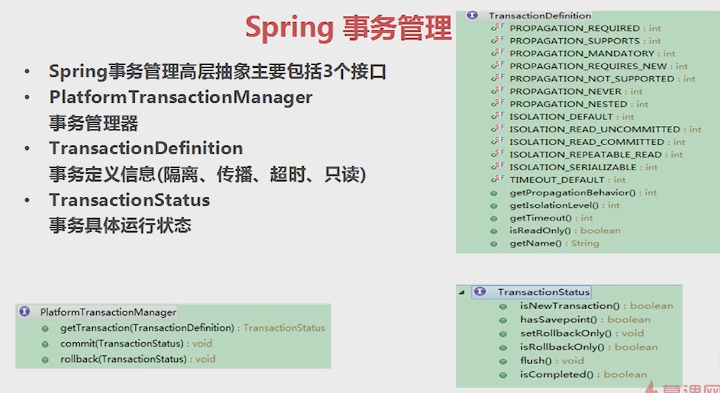The height and width of the screenshot is (393, 720).
Task: Click the TransactionStatus interface icon
Action: 480,292
